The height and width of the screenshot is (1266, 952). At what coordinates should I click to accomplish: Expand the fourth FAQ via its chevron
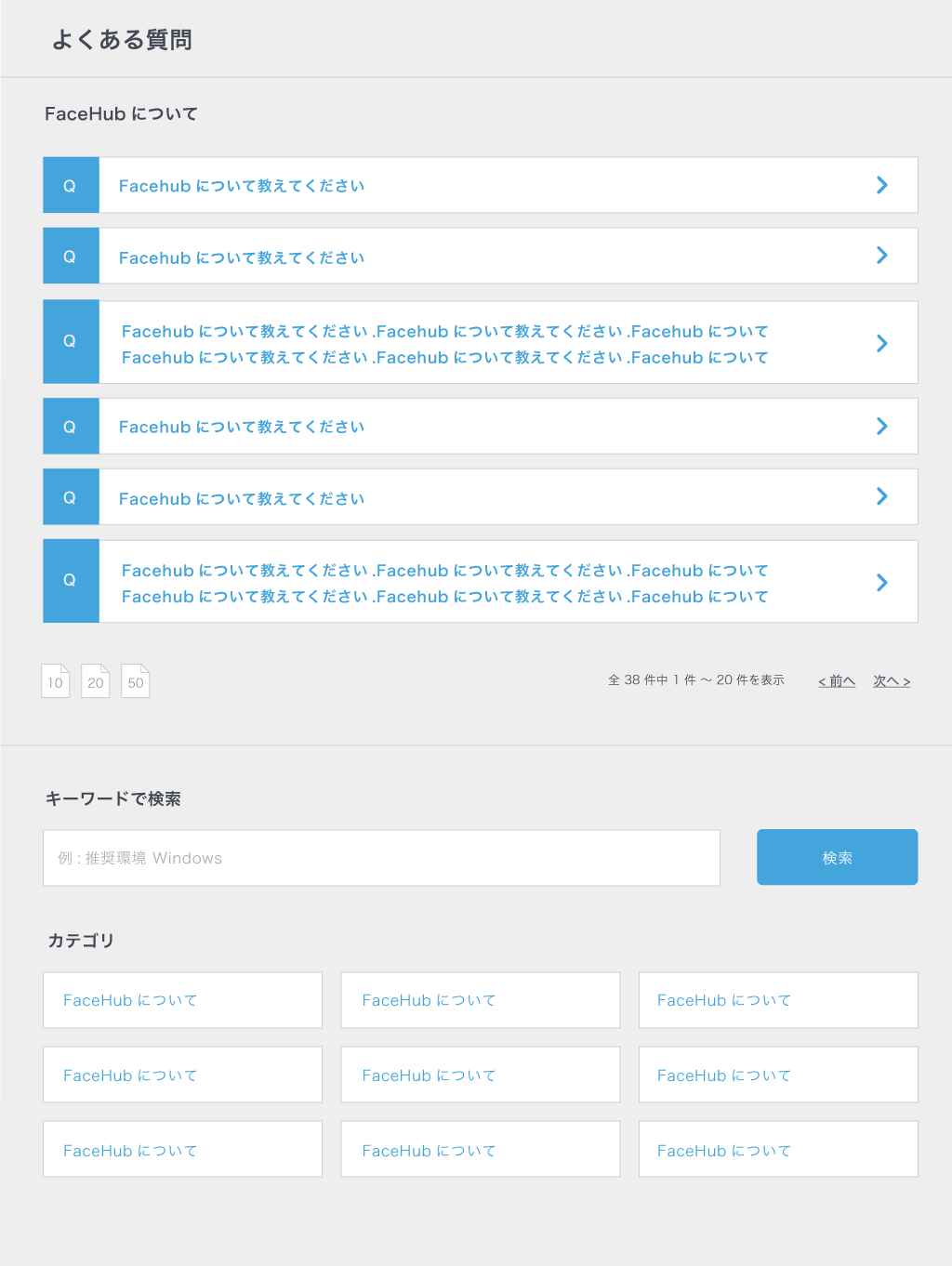[x=882, y=426]
